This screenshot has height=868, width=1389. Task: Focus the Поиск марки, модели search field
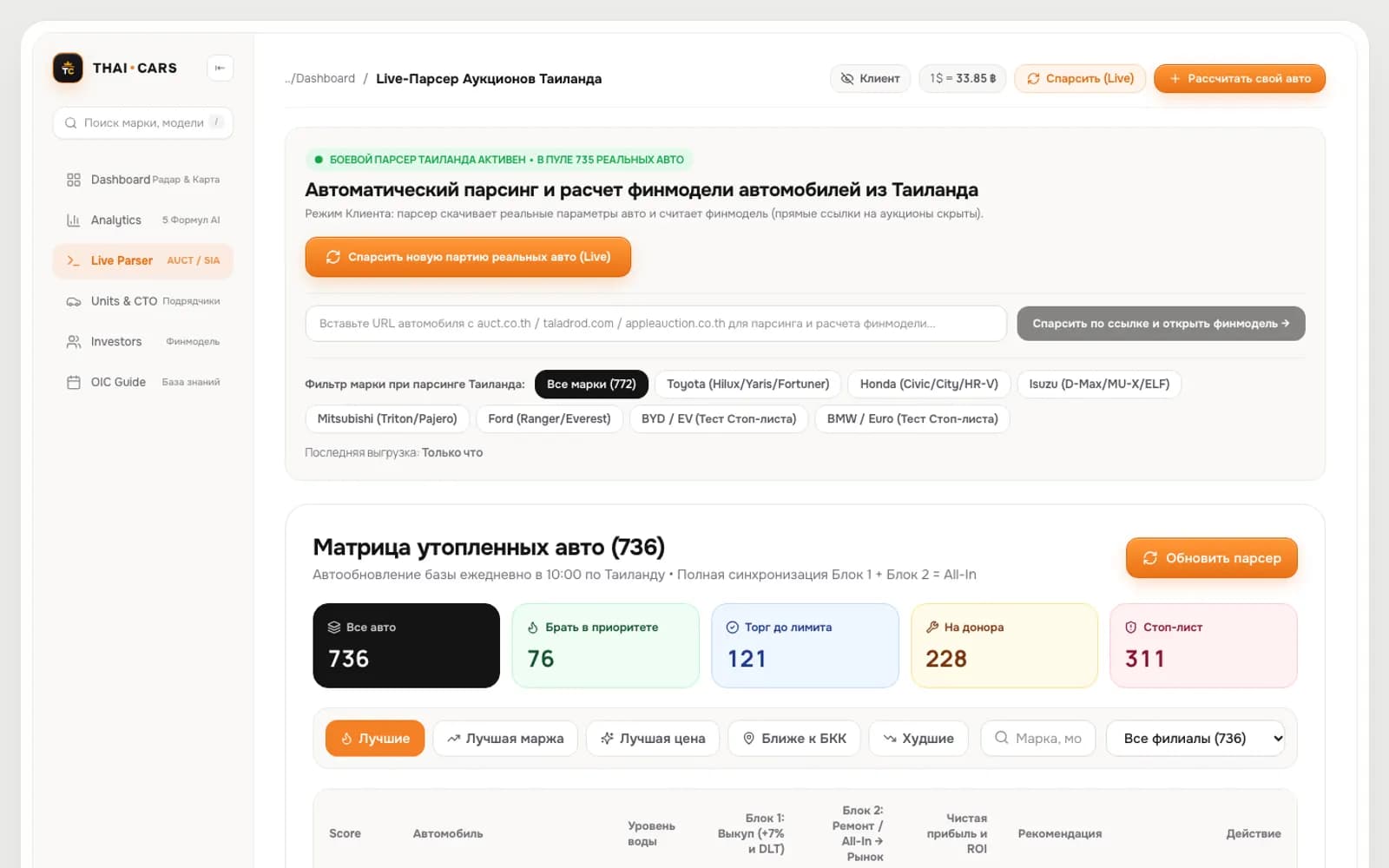[143, 123]
